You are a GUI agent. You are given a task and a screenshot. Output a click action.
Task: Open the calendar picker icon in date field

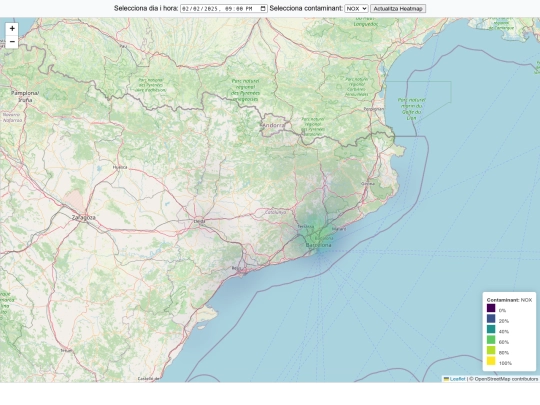[263, 9]
